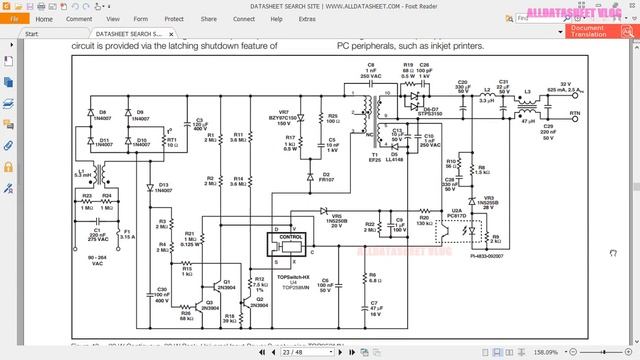Viewport: 640px width, 360px height.
Task: Open the Security lock panel in sidebar
Action: (8, 167)
